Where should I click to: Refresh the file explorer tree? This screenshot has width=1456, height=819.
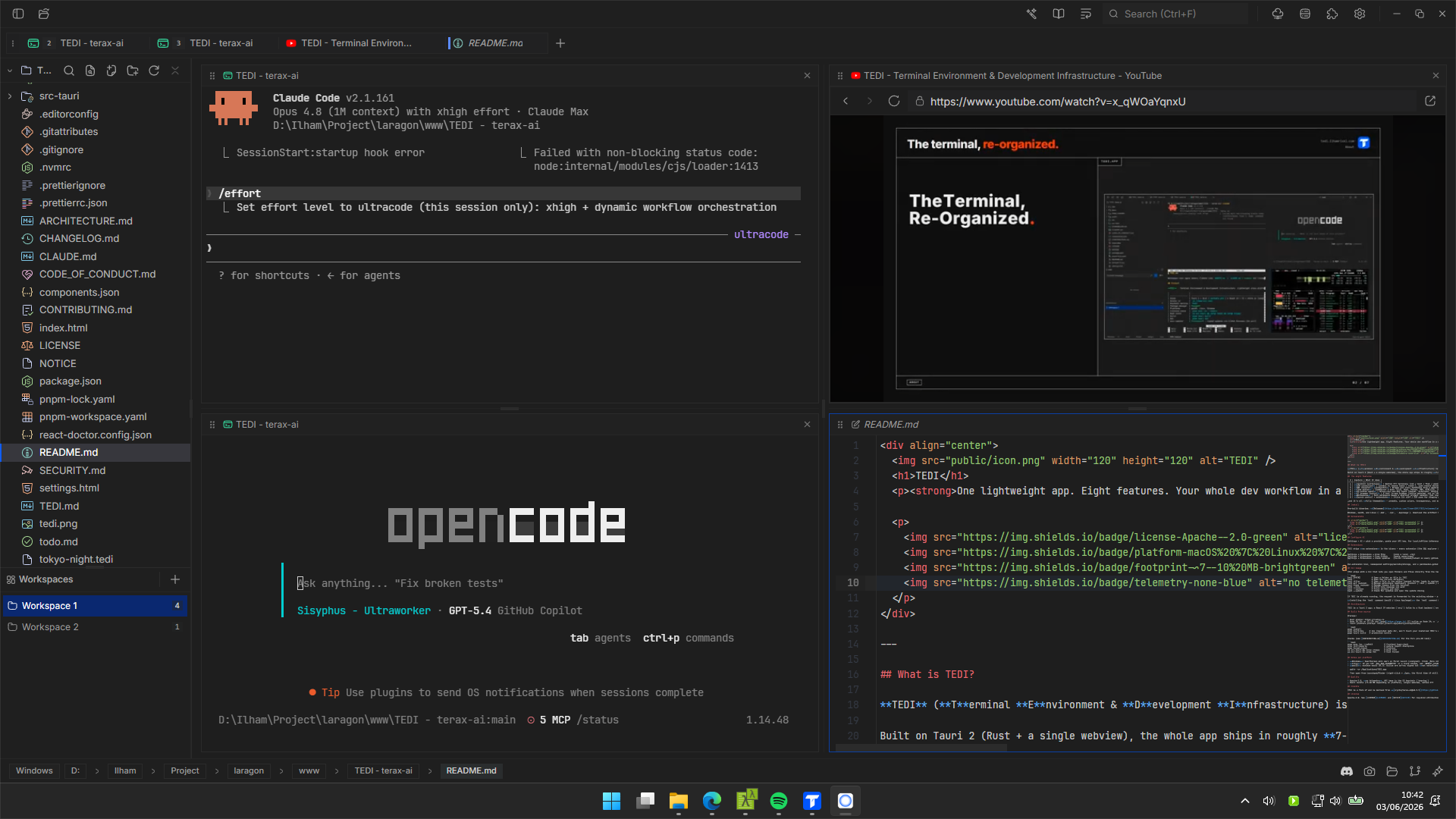click(154, 71)
